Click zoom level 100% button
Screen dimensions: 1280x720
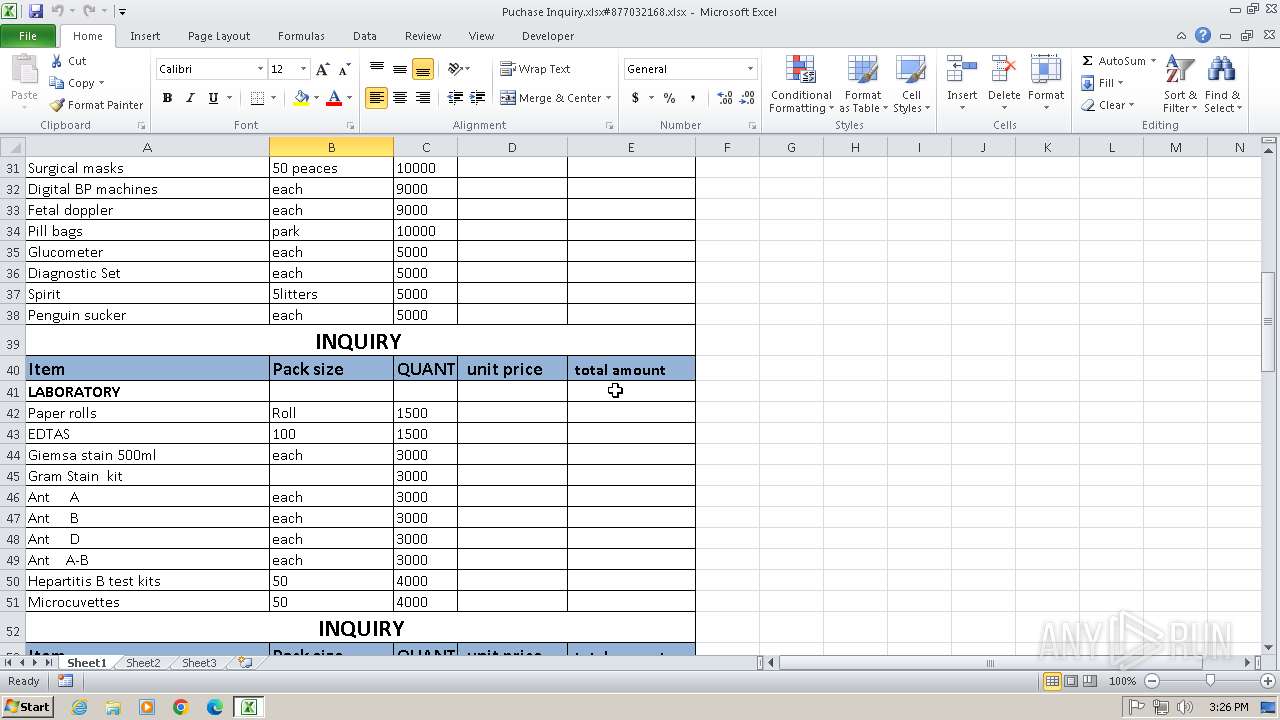tap(1123, 681)
